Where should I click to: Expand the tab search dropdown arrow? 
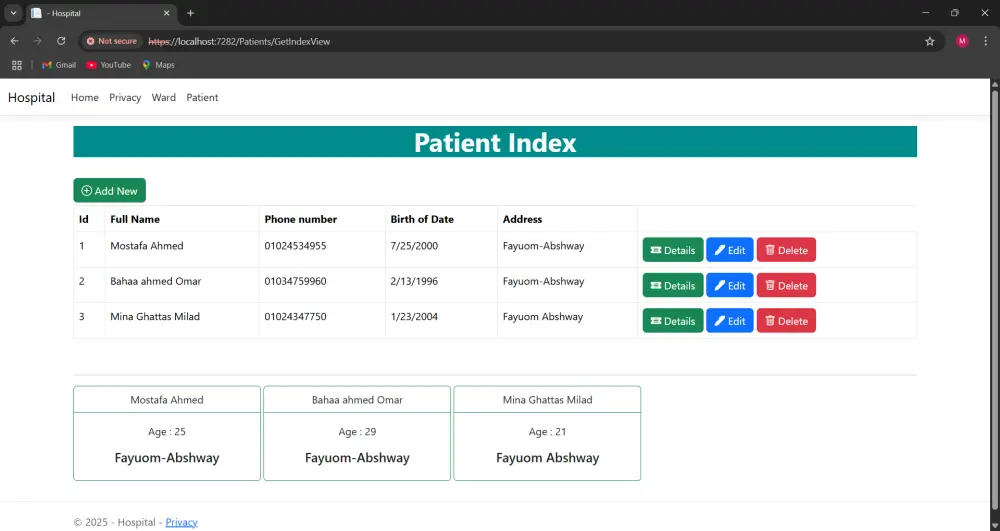[x=13, y=13]
